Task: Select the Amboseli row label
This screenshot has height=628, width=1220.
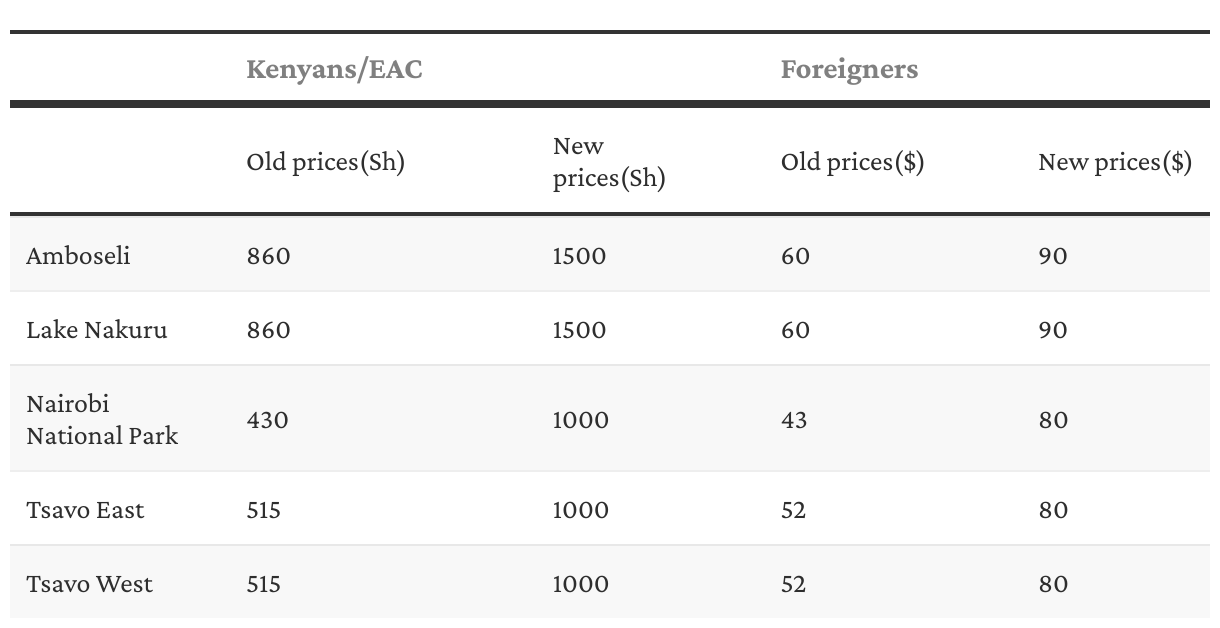Action: coord(78,256)
